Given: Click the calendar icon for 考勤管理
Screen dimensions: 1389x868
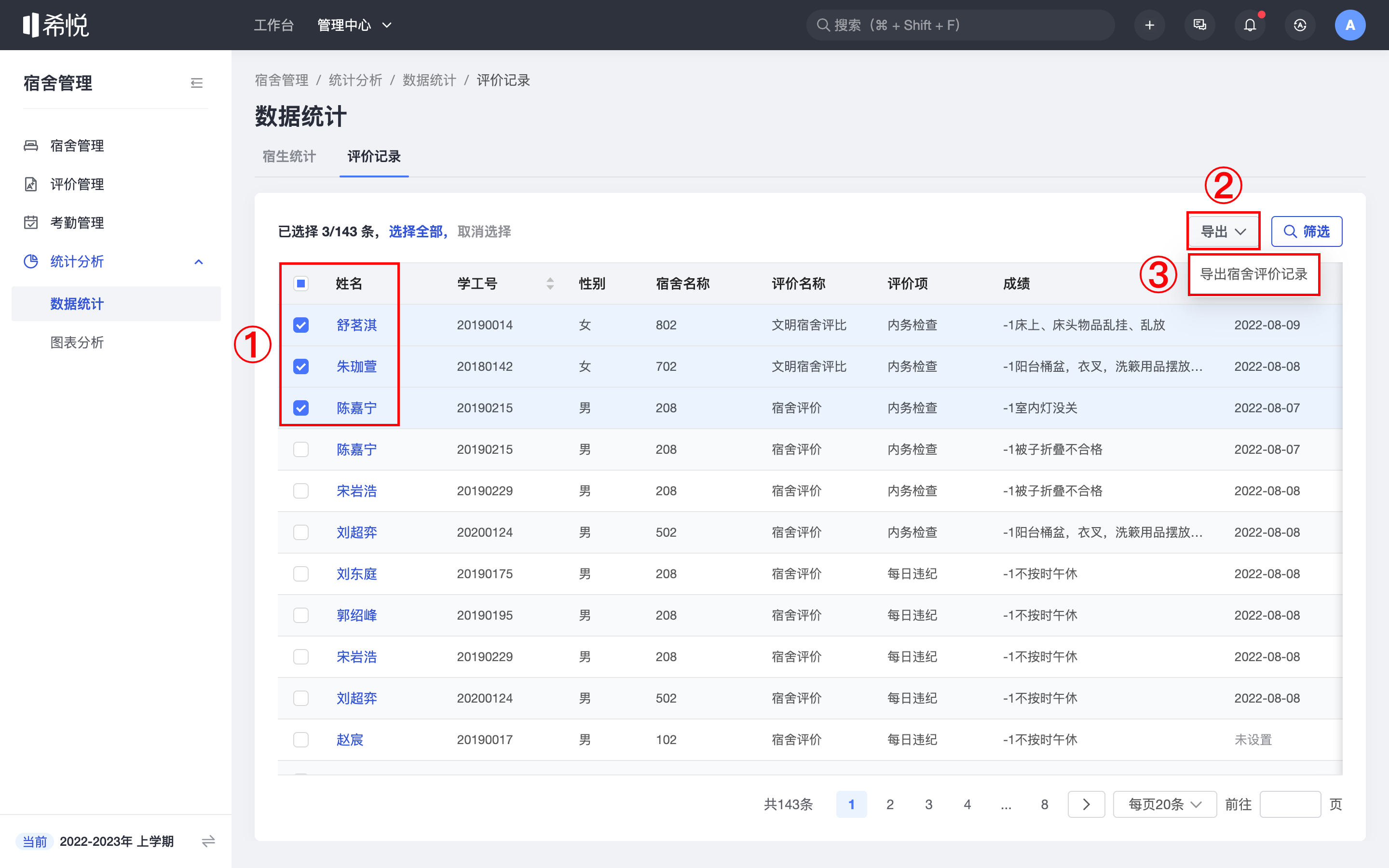Looking at the screenshot, I should pyautogui.click(x=31, y=222).
